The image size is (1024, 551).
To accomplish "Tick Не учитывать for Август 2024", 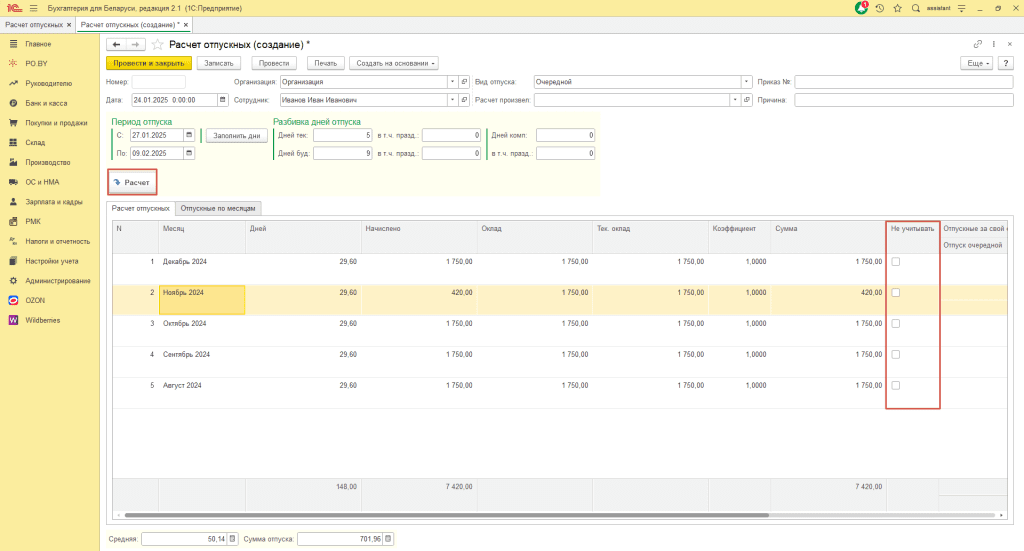I will coord(896,386).
